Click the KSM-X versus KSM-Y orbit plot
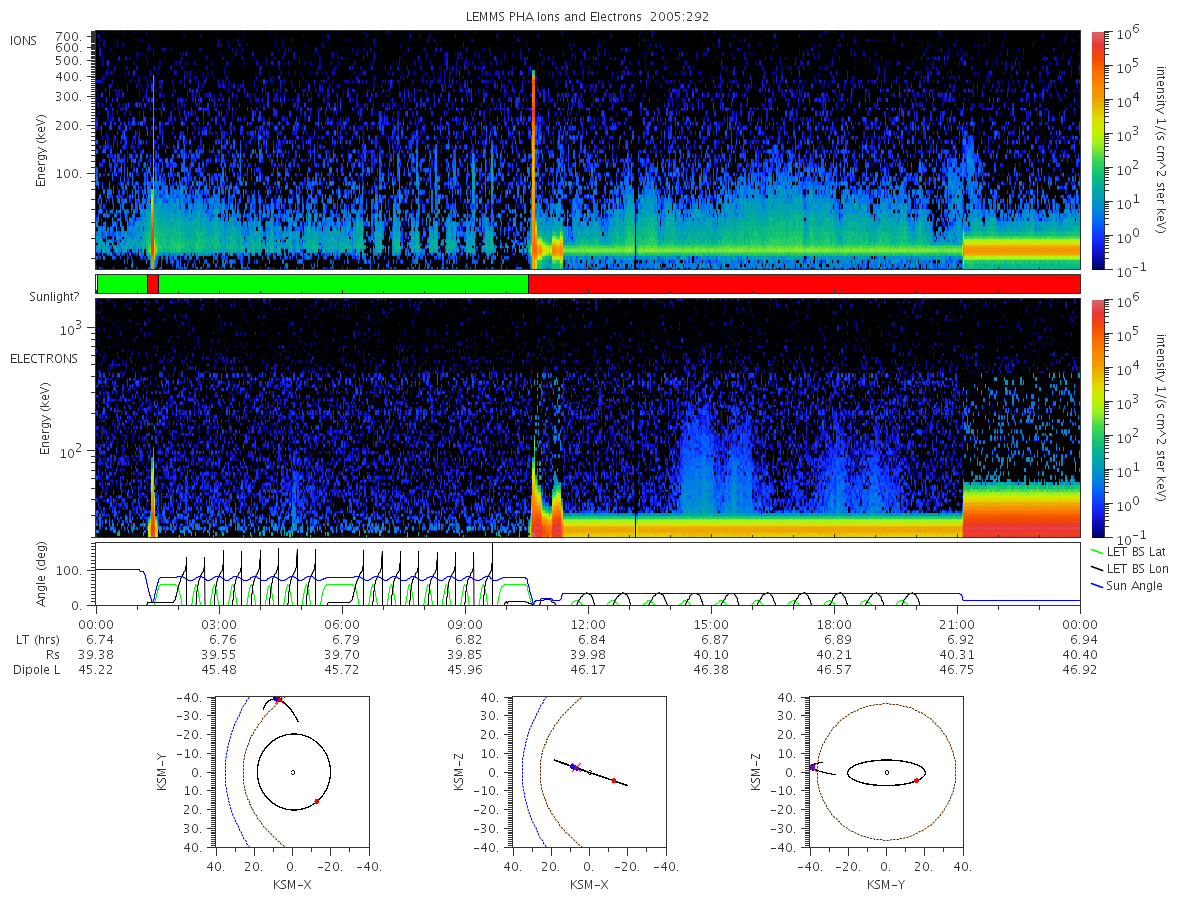Screen dimensions: 1200x900 pyautogui.click(x=291, y=772)
